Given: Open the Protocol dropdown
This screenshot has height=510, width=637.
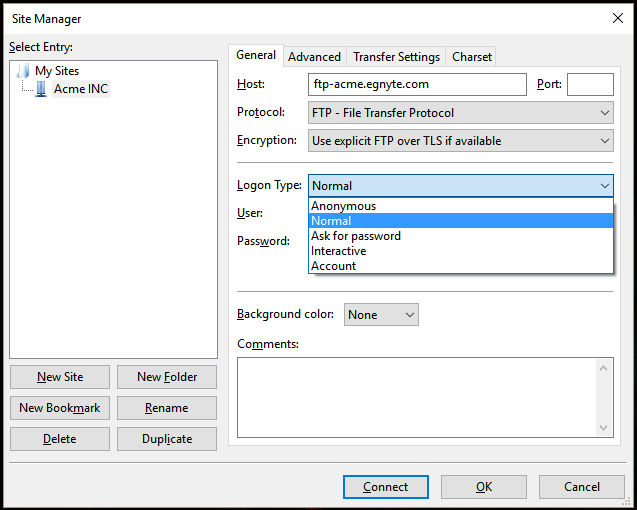Looking at the screenshot, I should (460, 113).
